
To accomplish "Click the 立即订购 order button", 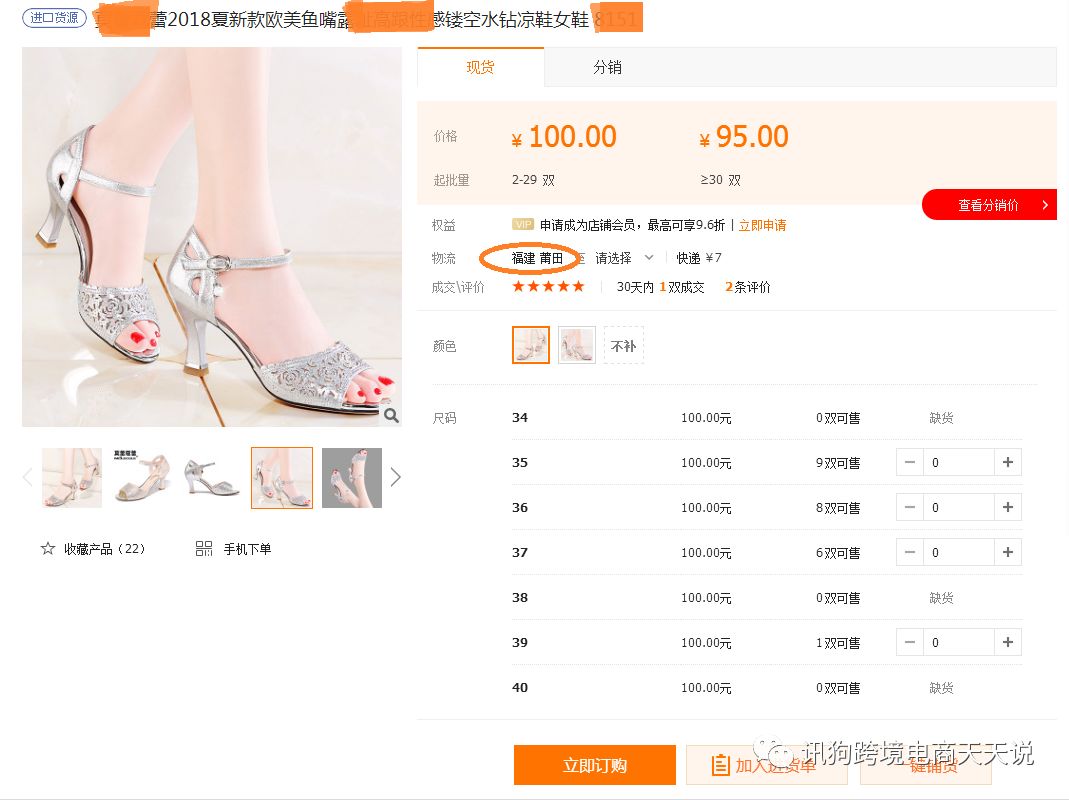I will coord(594,763).
